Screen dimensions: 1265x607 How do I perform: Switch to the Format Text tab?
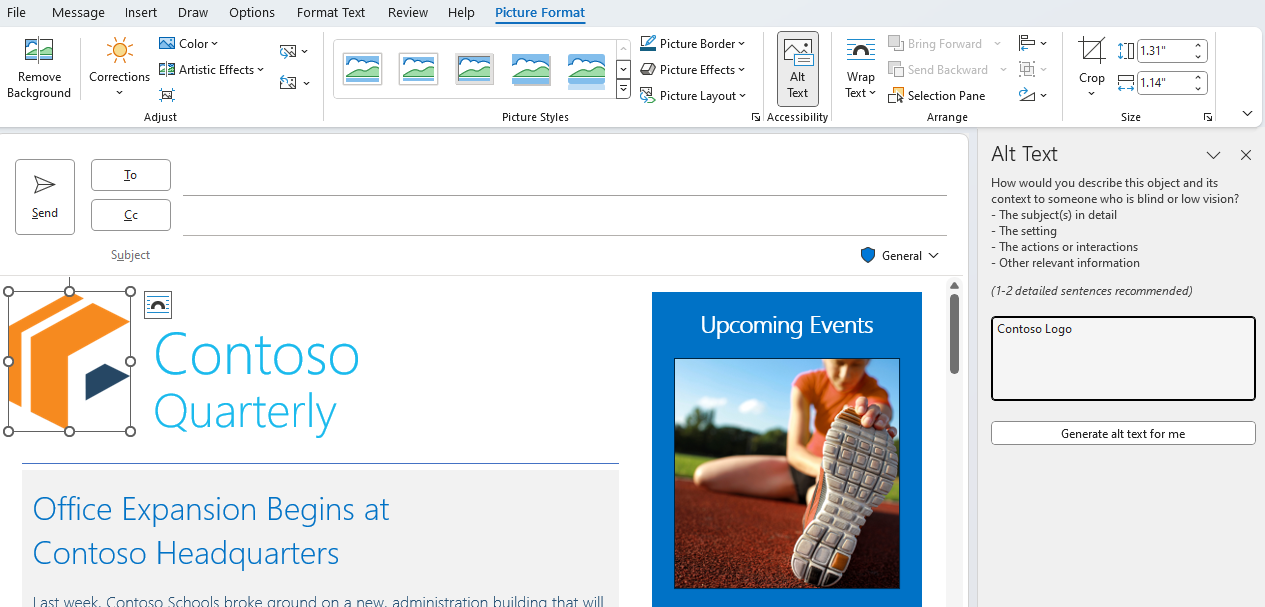pos(331,13)
